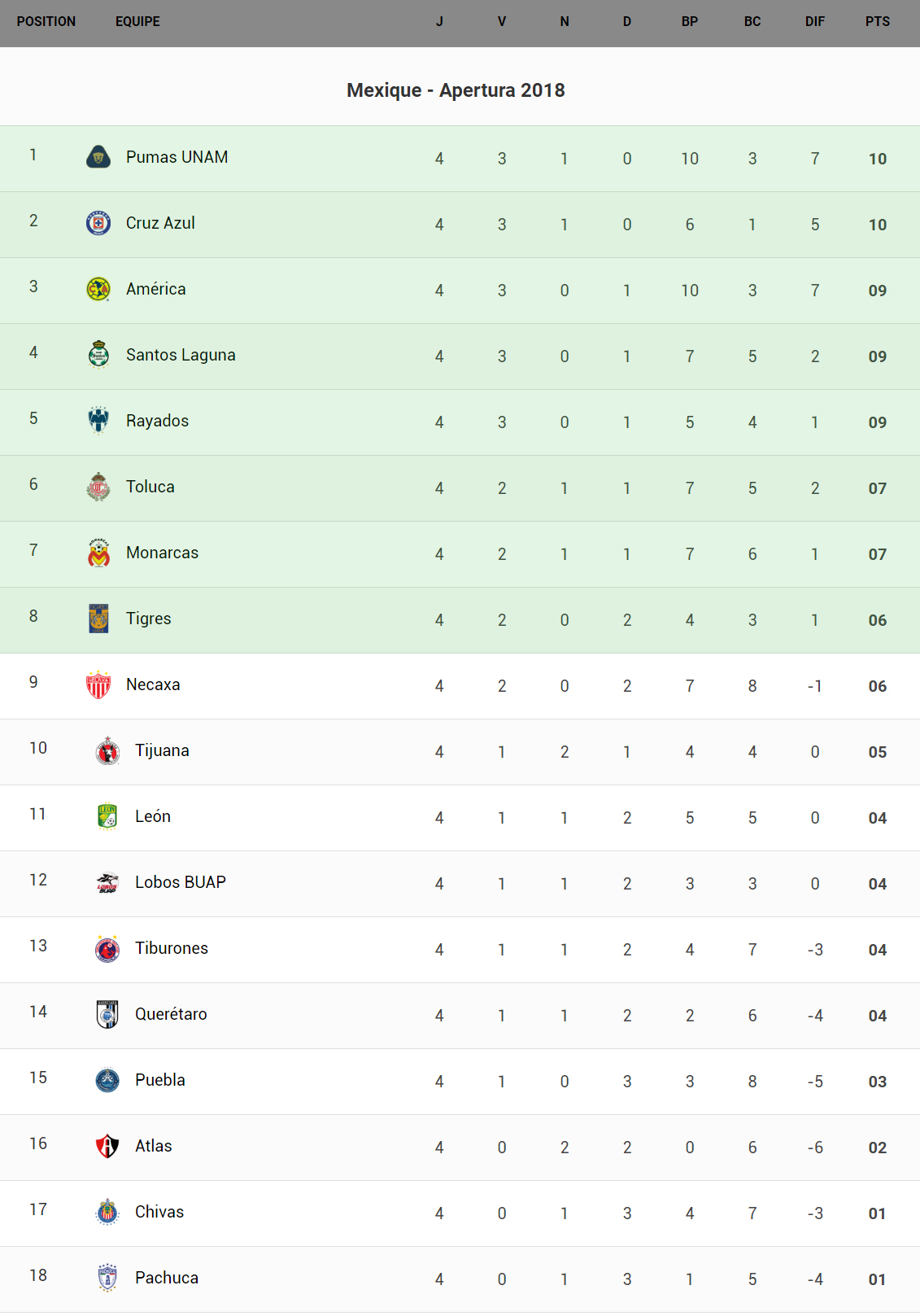The width and height of the screenshot is (920, 1316).
Task: Open the Tijuana team name link
Action: (162, 750)
